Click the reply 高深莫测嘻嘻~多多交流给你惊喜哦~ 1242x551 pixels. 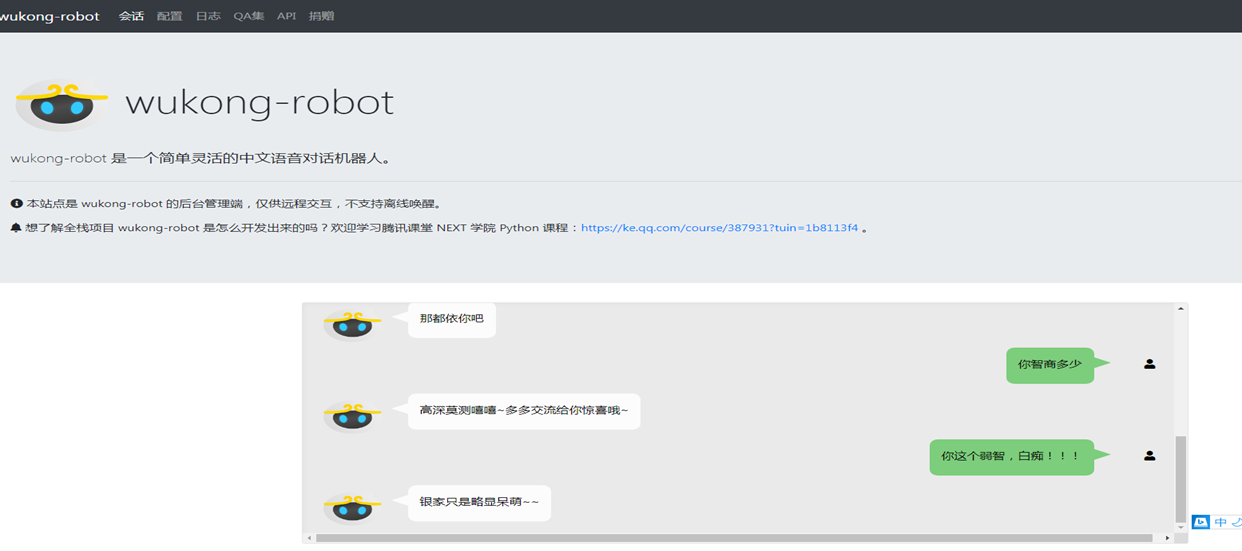click(524, 411)
